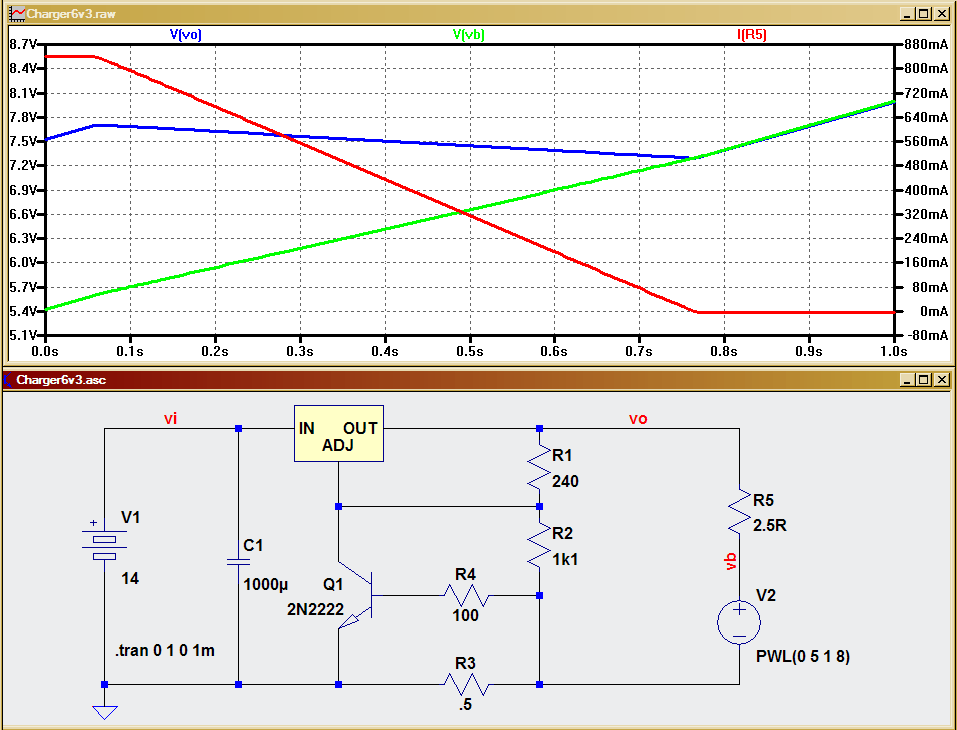Image resolution: width=957 pixels, height=730 pixels.
Task: Select the R3 resistor symbol
Action: 466,684
